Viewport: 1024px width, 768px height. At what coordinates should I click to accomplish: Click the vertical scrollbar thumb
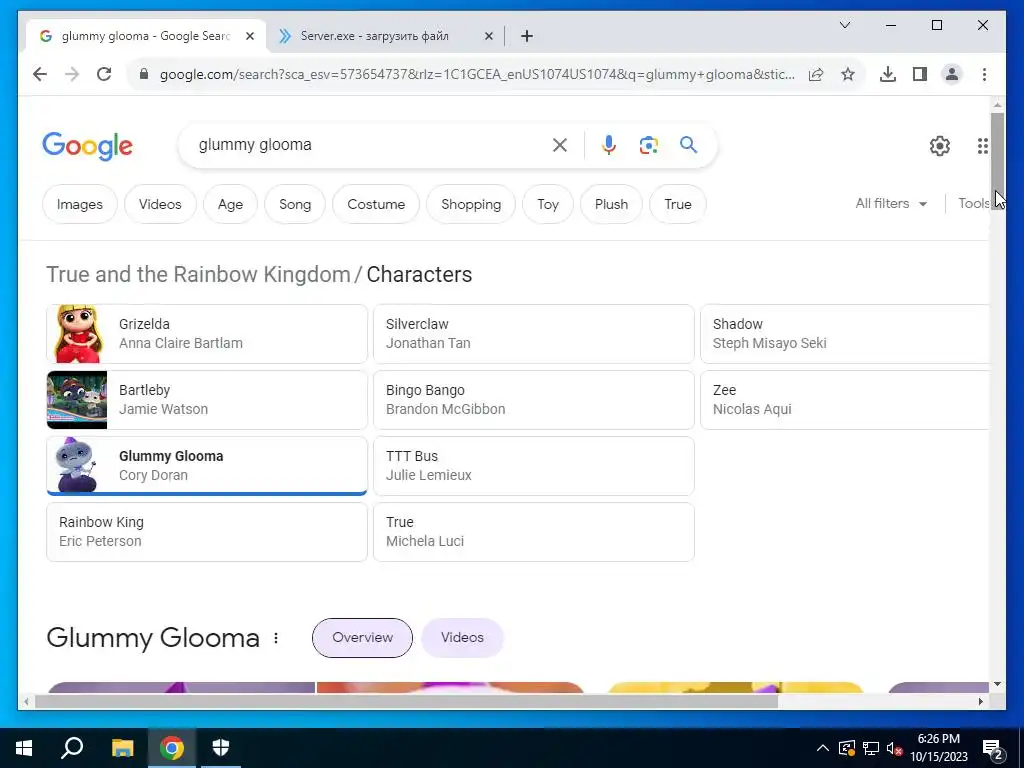click(997, 161)
